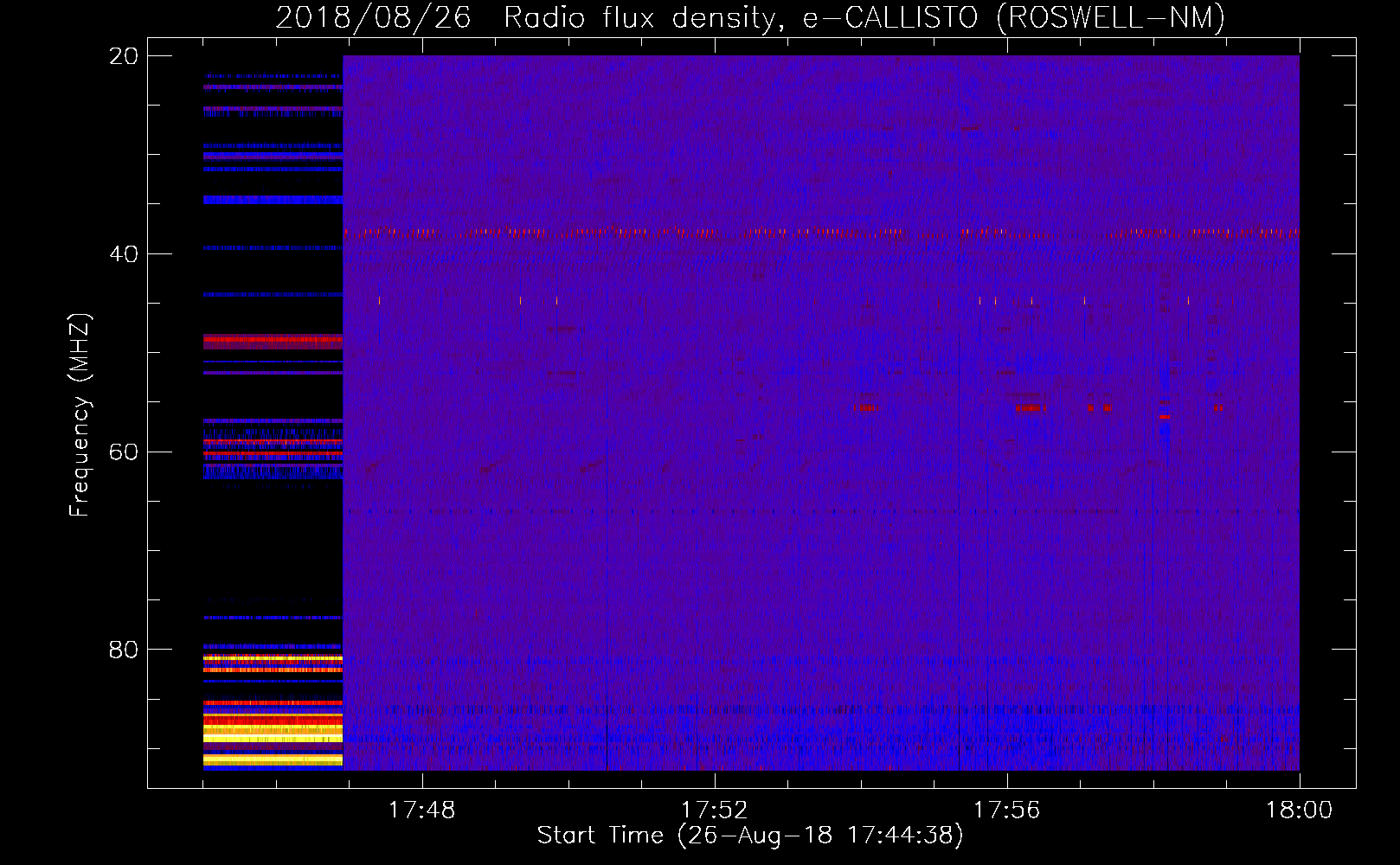1400x865 pixels.
Task: Click the 60 frequency tick label
Action: point(124,452)
